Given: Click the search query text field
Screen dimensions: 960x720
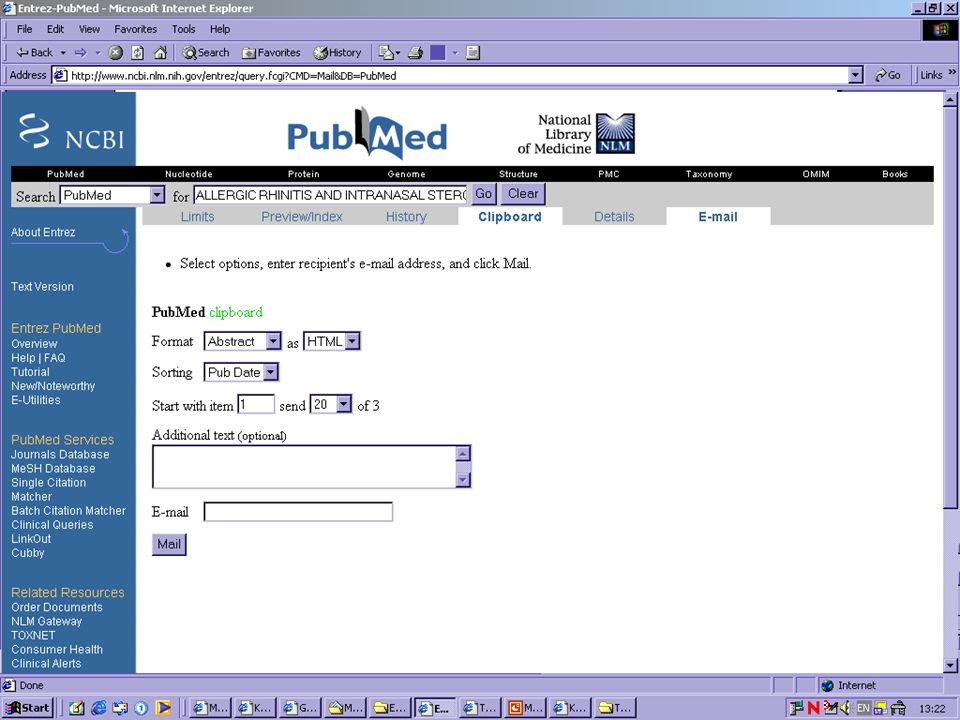Looking at the screenshot, I should click(331, 195).
